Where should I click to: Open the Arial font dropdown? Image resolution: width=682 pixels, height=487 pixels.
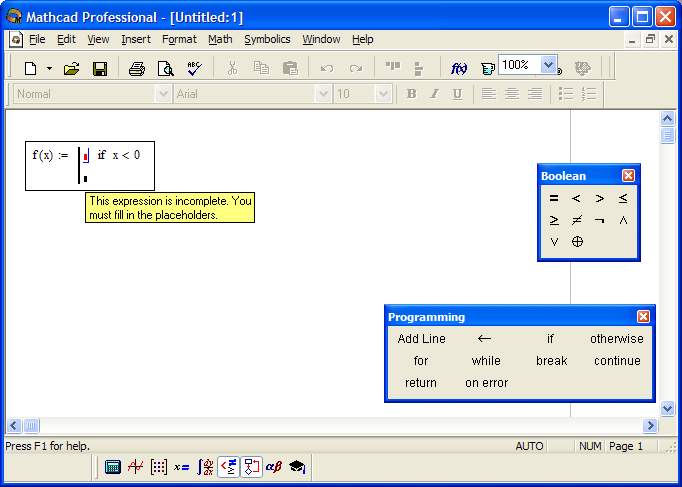coord(323,93)
